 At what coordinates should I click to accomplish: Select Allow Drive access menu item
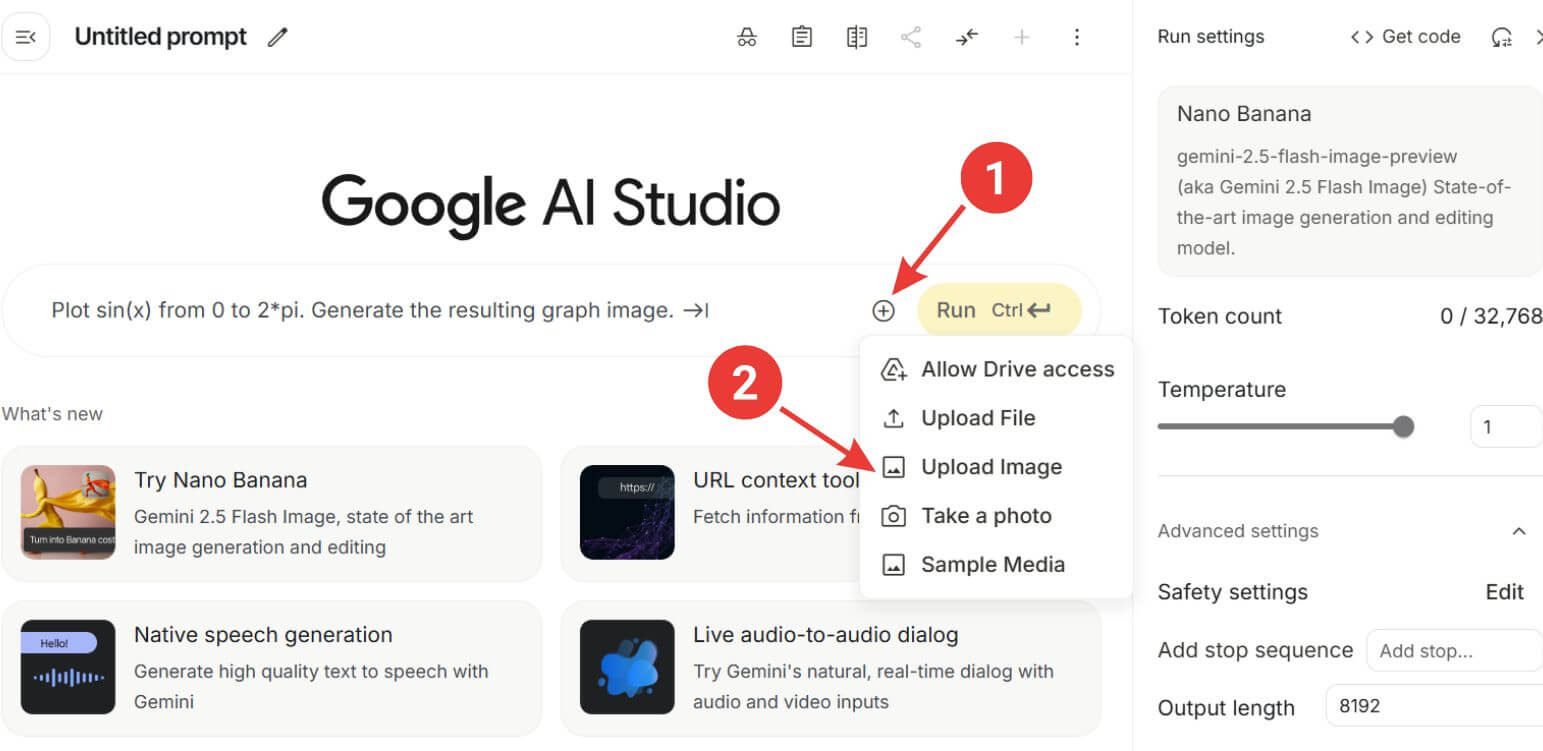coord(996,369)
